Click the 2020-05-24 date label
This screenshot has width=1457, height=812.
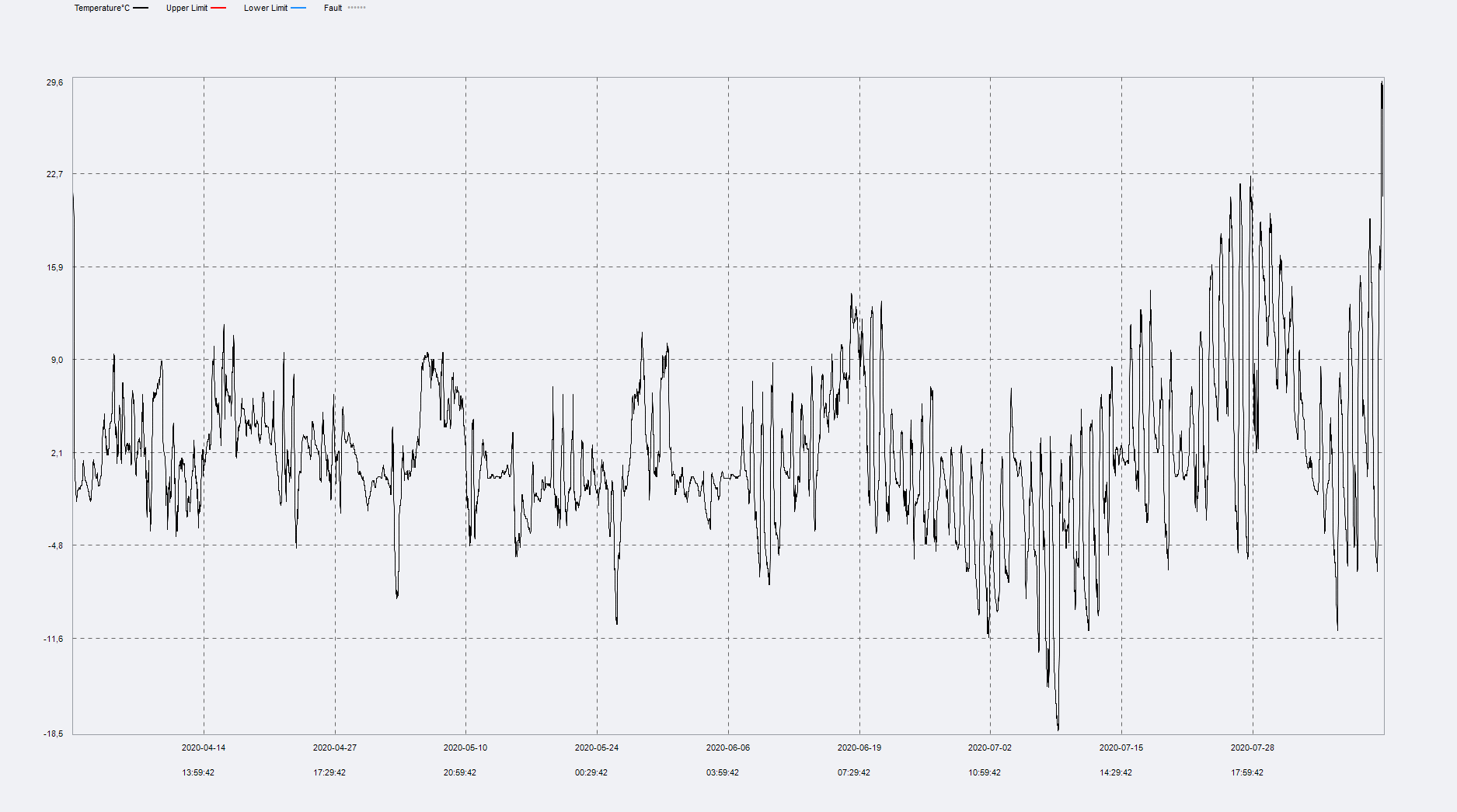597,748
